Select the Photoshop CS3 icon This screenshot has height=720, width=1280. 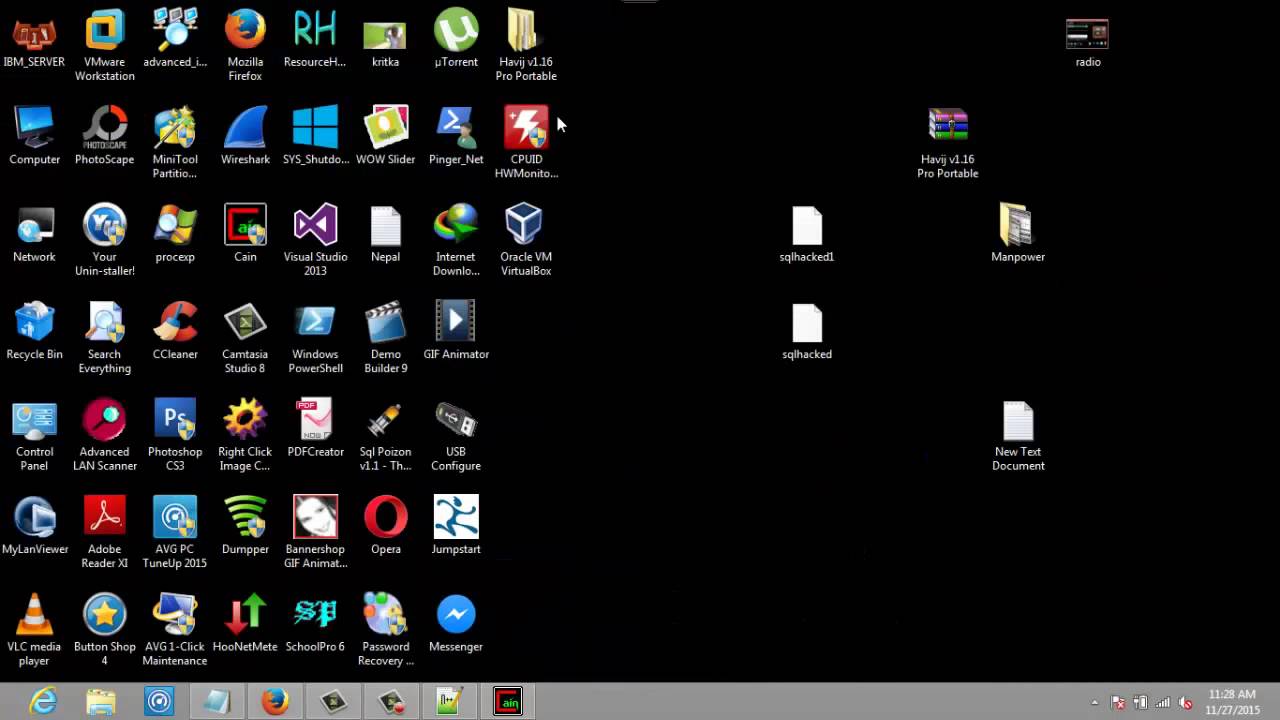[x=175, y=436]
